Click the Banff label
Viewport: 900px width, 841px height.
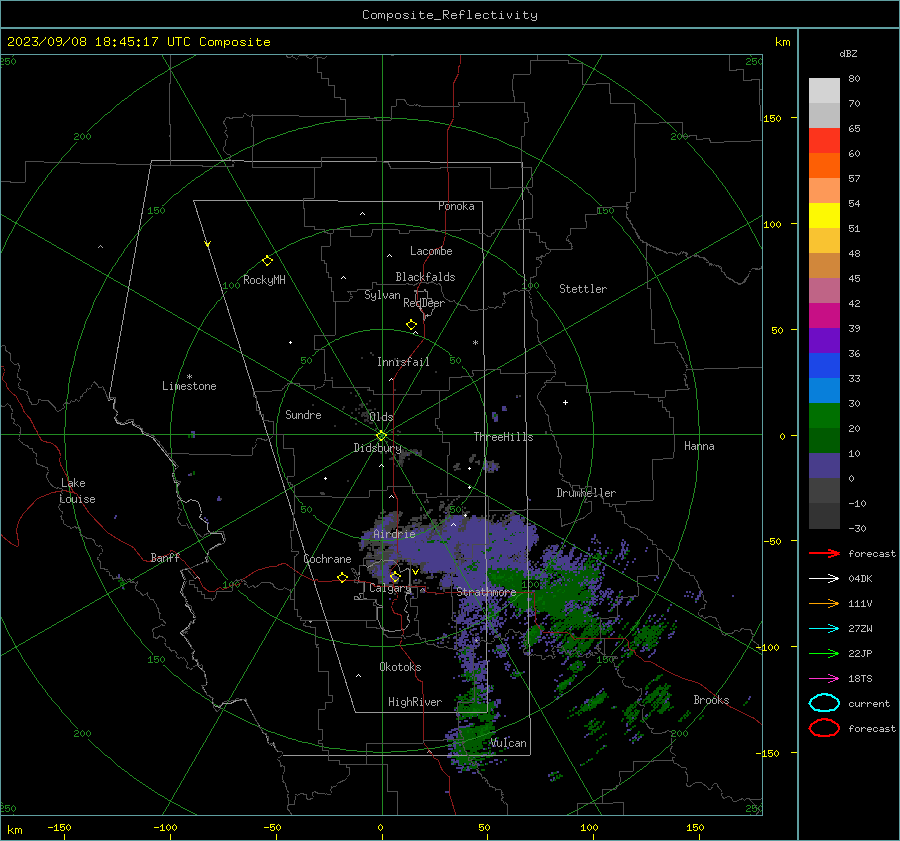165,557
